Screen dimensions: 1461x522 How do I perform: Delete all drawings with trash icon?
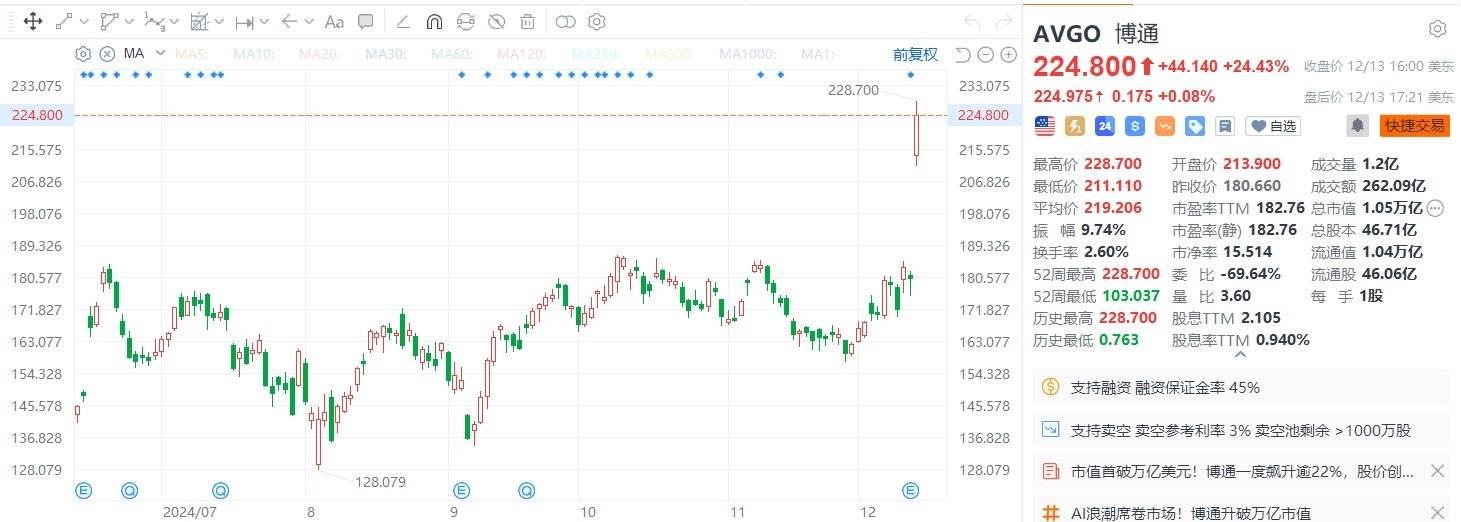527,21
